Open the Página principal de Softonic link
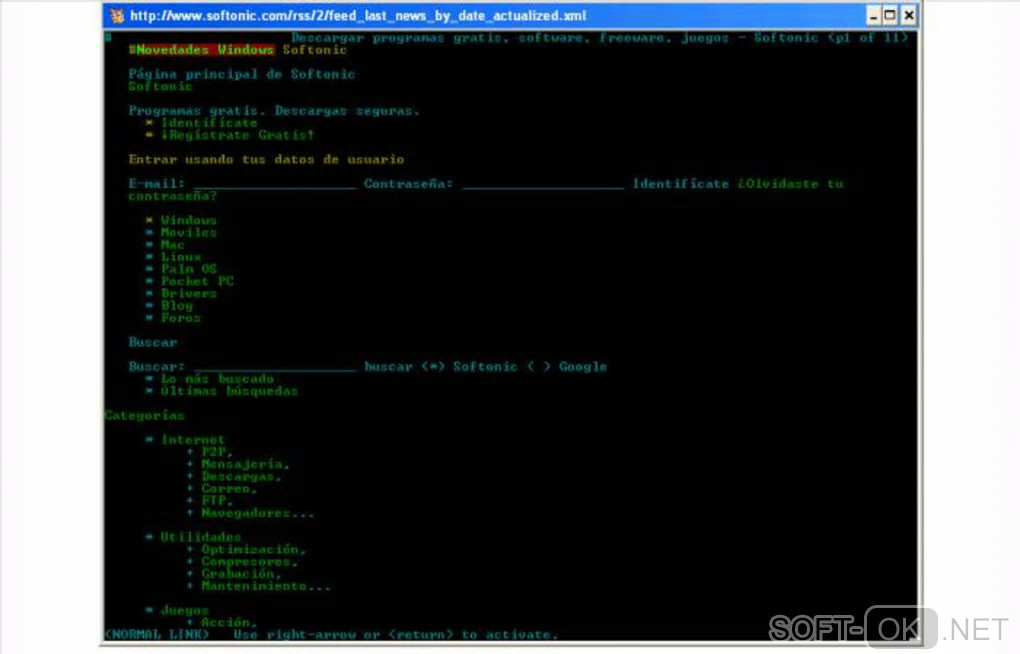 point(241,74)
